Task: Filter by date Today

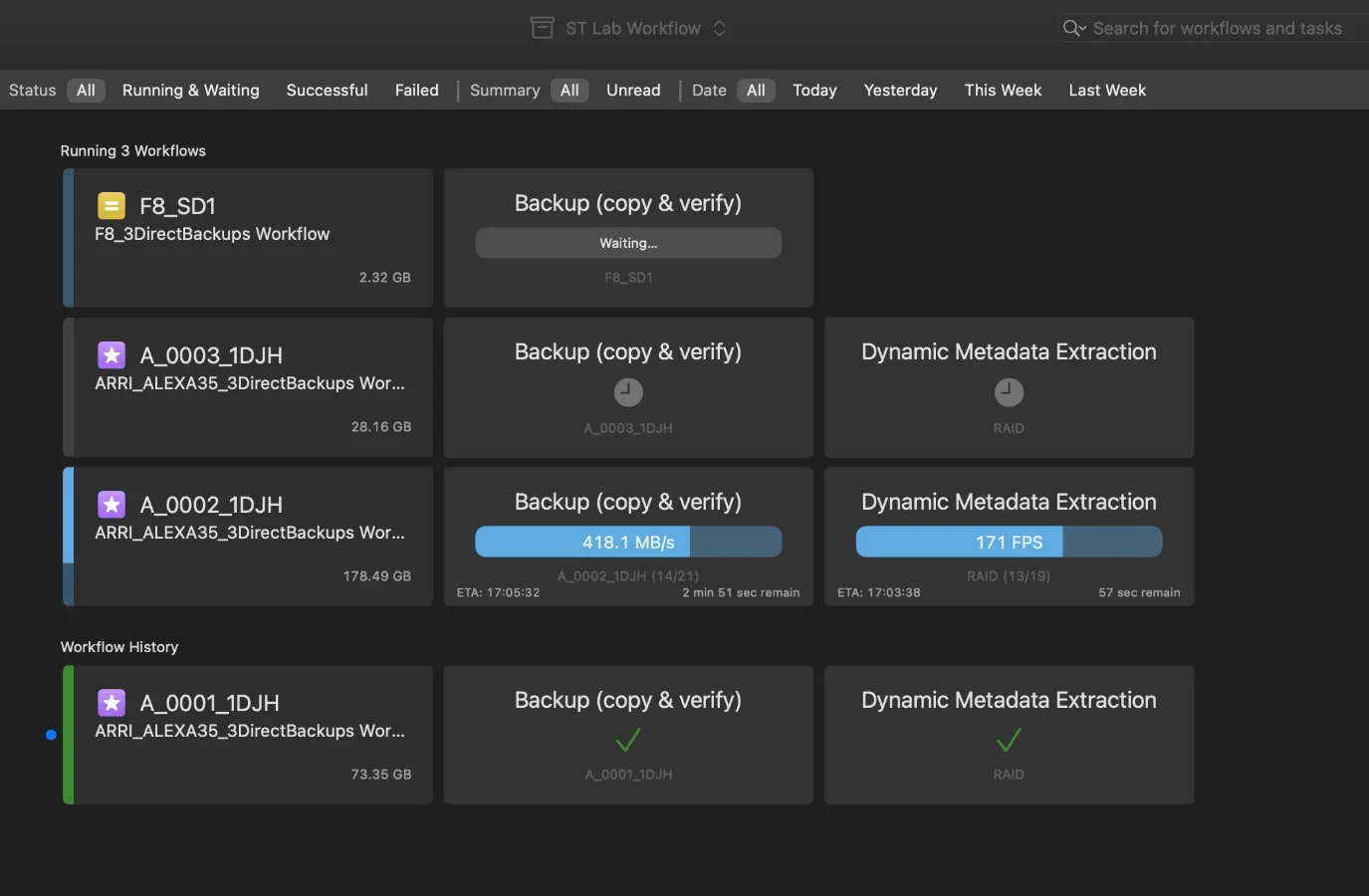Action: point(814,91)
